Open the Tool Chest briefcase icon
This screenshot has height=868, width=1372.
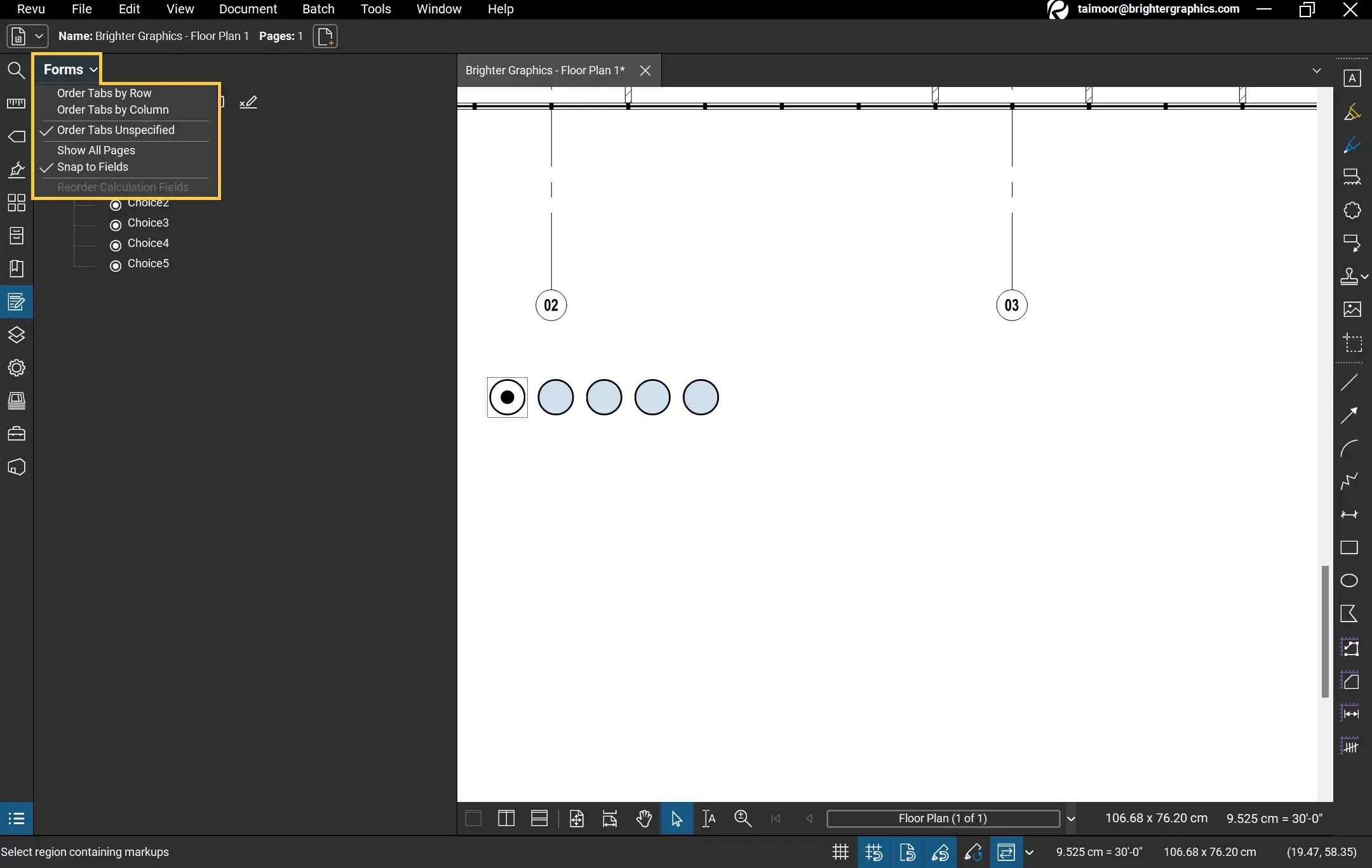click(x=17, y=434)
